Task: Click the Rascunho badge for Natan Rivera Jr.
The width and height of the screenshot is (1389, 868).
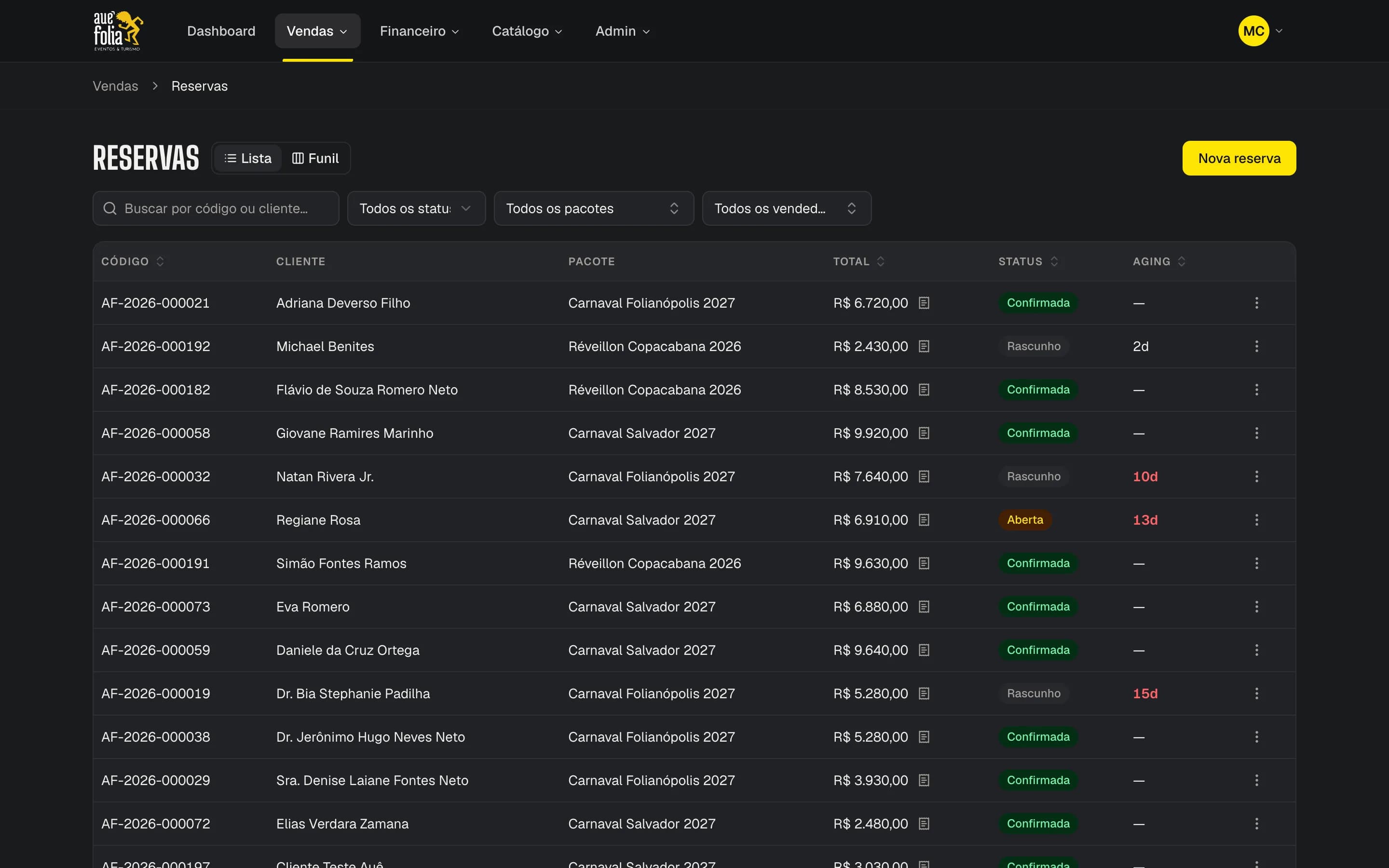Action: pyautogui.click(x=1033, y=476)
